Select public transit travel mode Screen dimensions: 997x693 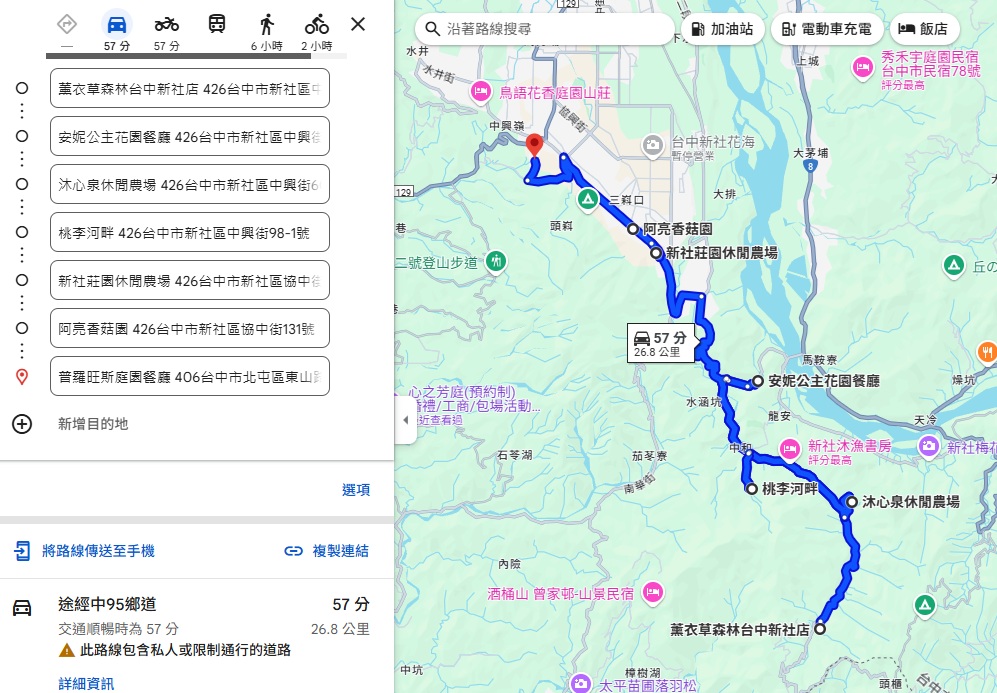point(217,25)
